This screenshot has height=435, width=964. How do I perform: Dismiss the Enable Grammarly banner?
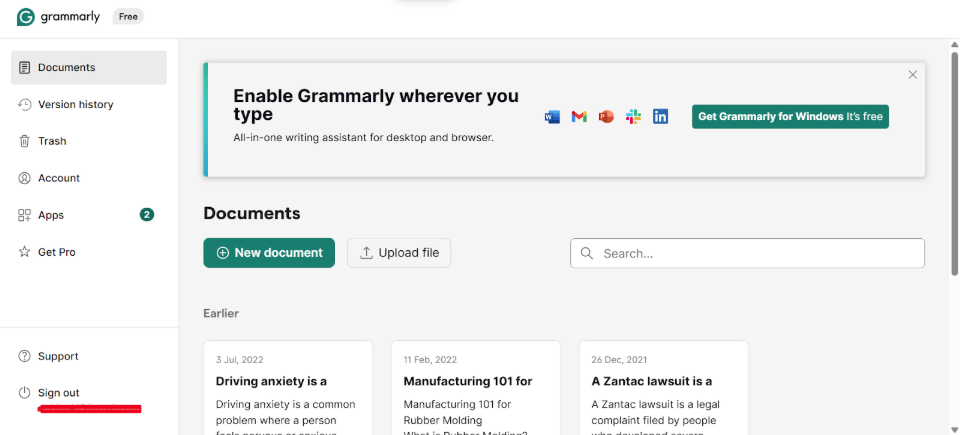tap(913, 75)
